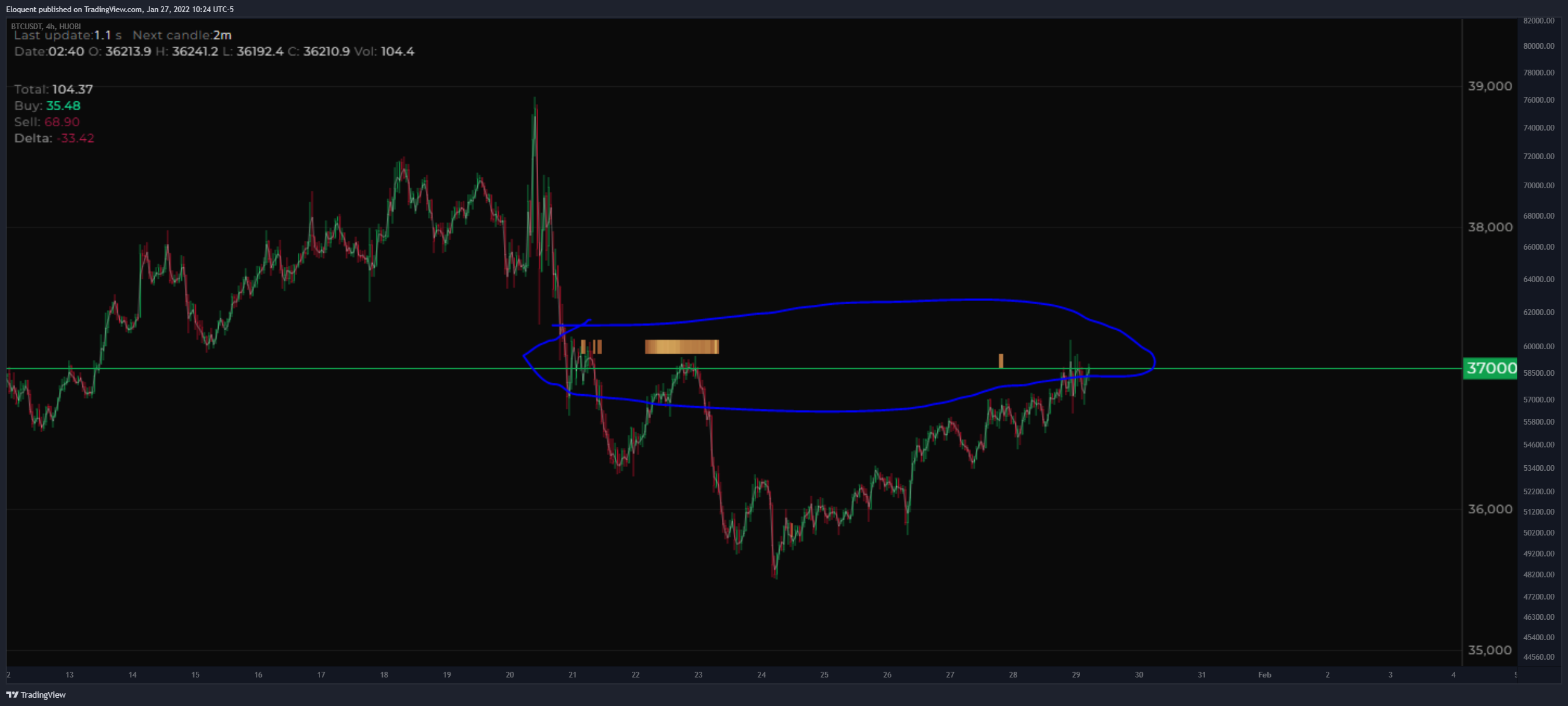
Task: Click date 20 on the time axis
Action: 510,675
